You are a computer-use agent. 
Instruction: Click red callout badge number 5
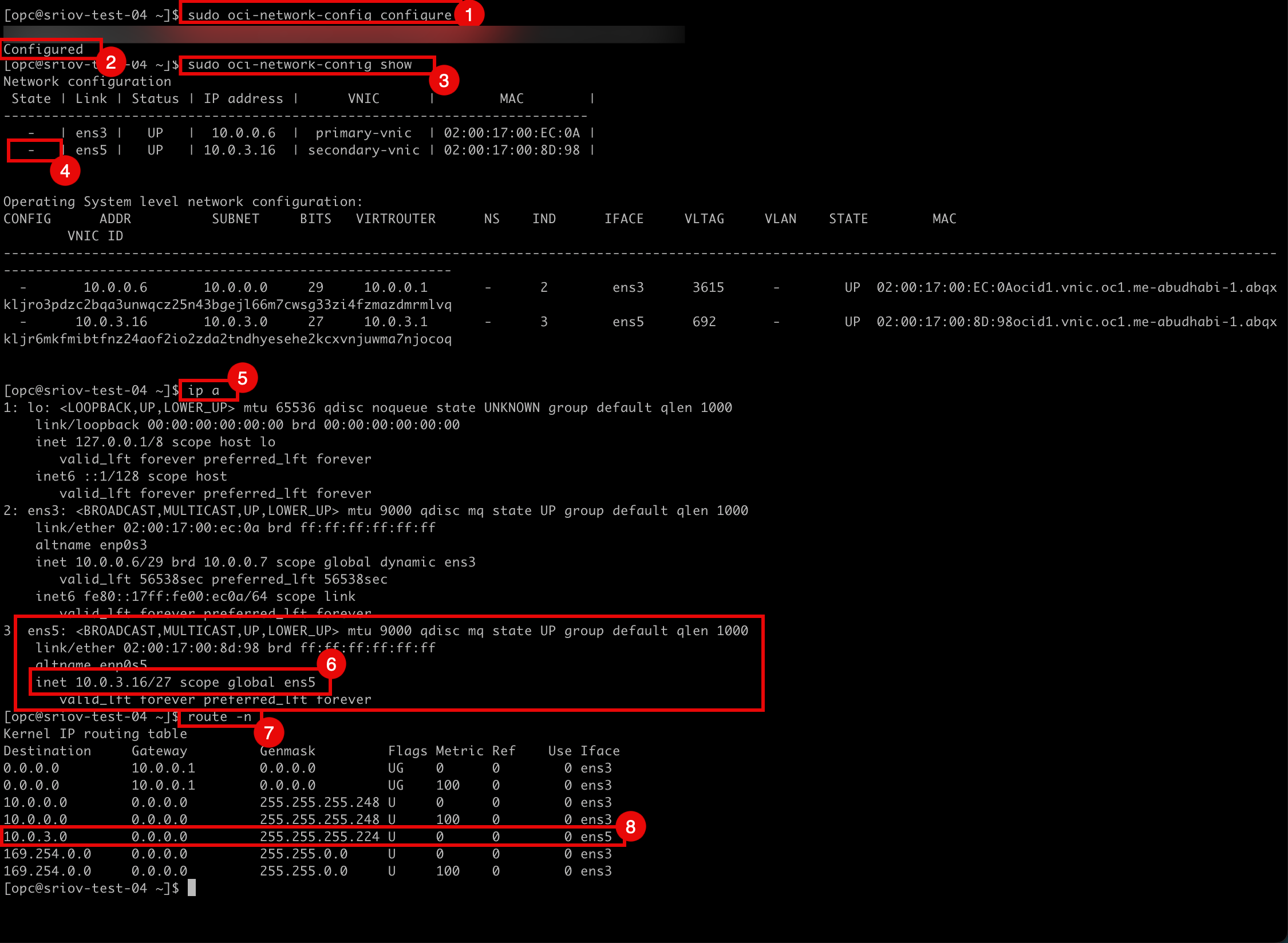[x=242, y=378]
